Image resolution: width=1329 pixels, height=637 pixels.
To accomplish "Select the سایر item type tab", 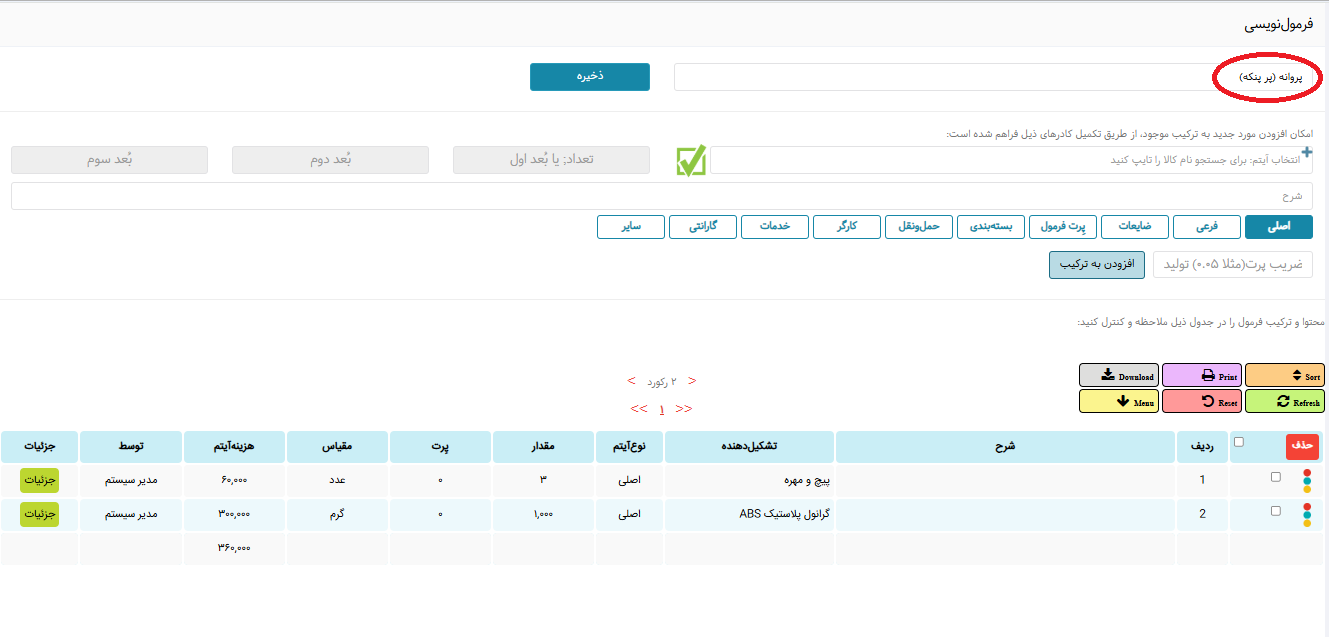I will tap(631, 227).
